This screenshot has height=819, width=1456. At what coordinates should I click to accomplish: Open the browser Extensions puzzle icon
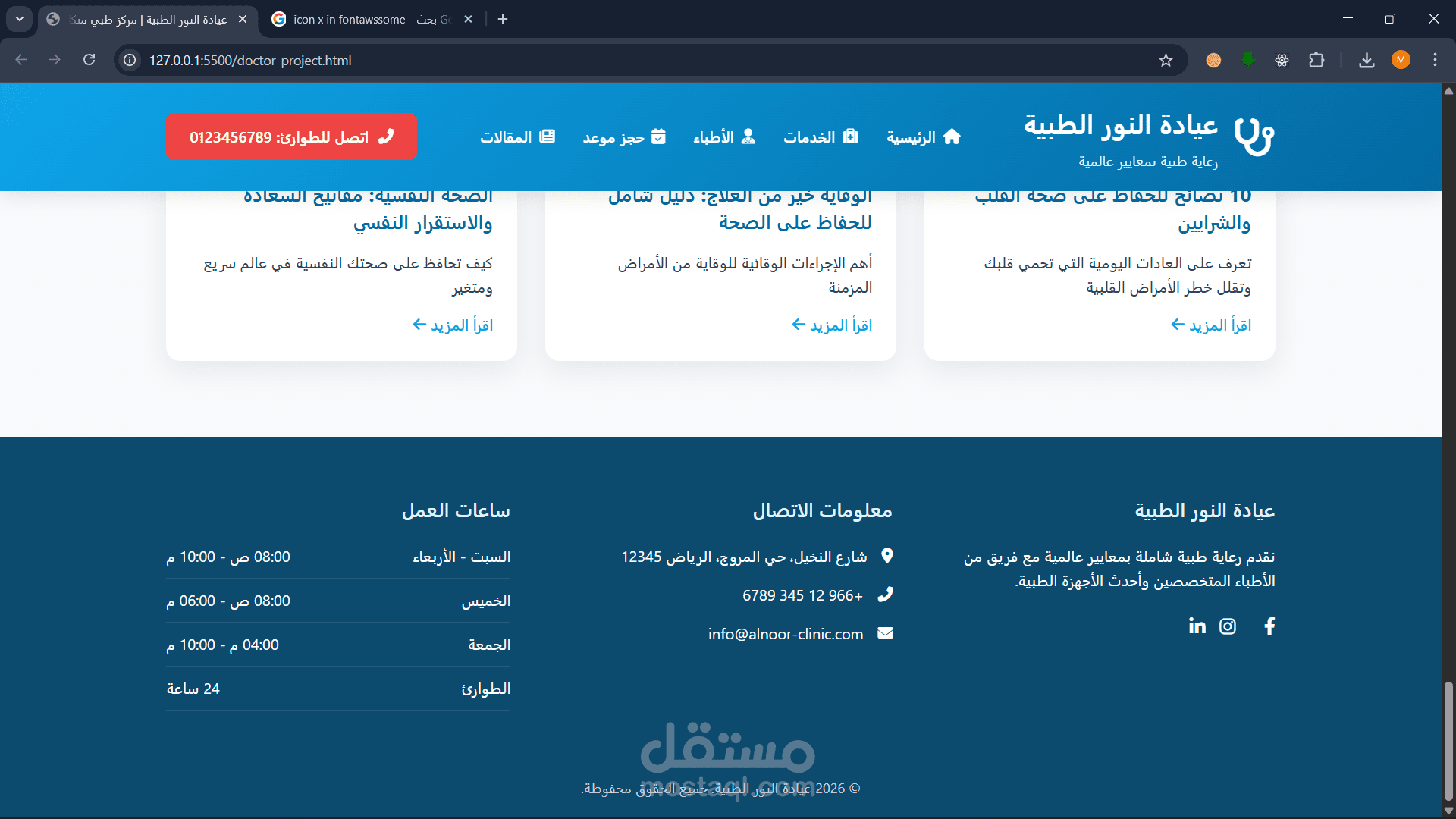coord(1316,61)
